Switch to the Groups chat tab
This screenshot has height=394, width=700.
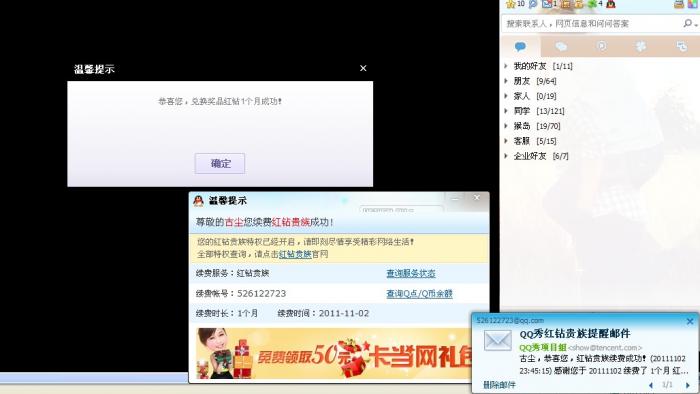pyautogui.click(x=561, y=46)
